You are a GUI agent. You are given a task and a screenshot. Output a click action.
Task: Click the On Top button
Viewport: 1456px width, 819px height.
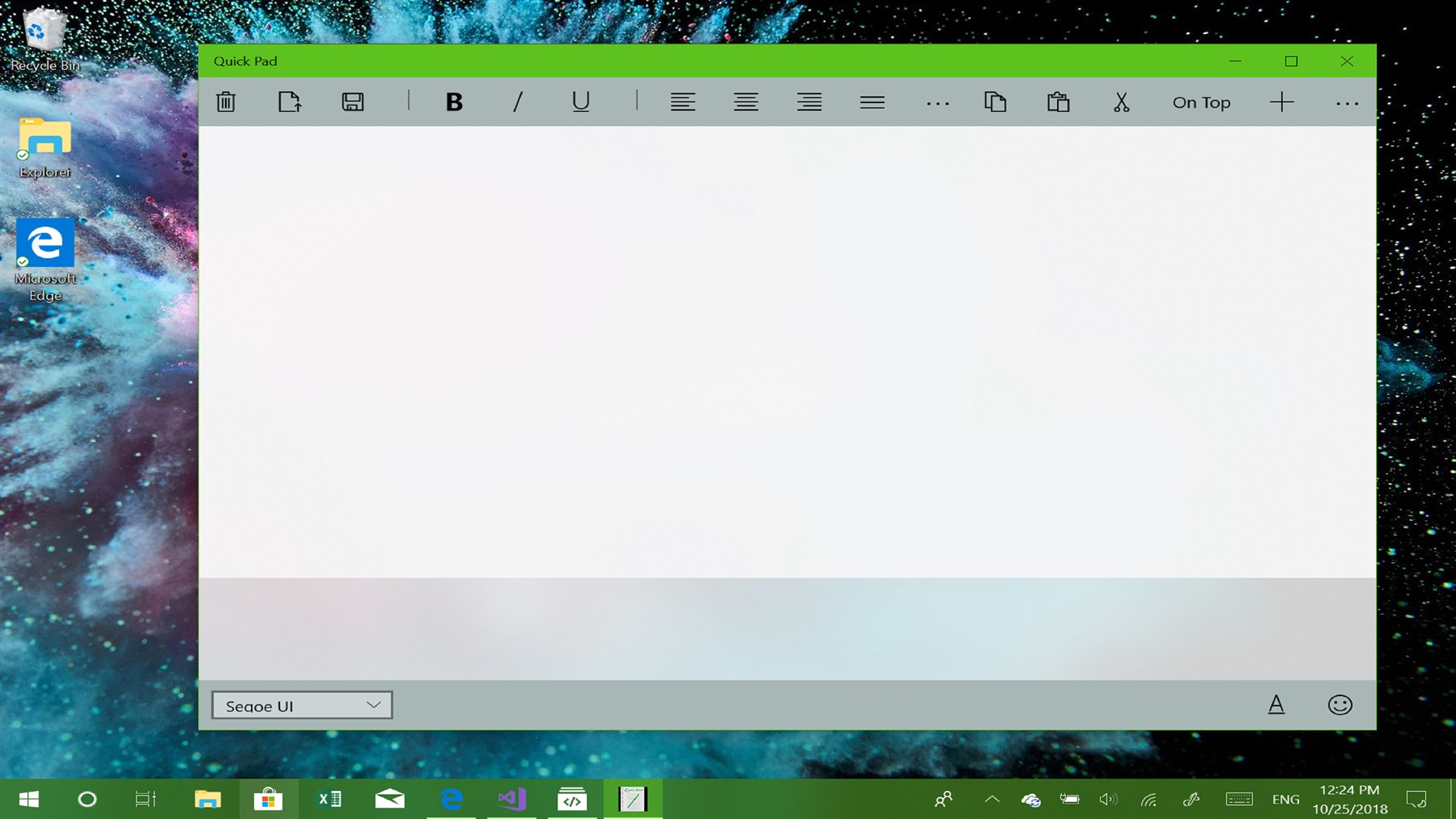pos(1201,102)
